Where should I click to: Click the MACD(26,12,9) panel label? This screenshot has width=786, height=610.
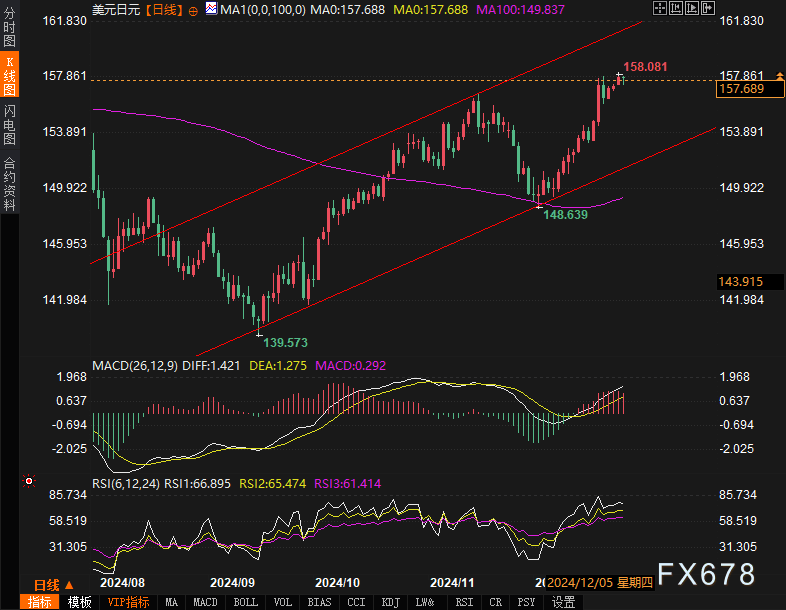tap(135, 365)
